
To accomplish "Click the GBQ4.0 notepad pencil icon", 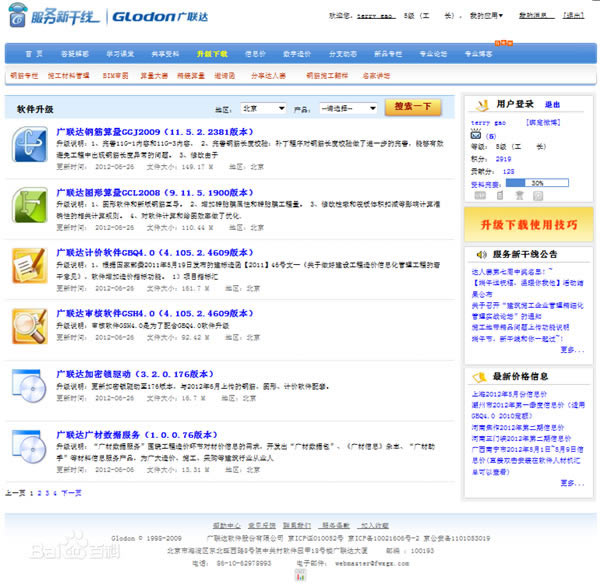I will click(x=30, y=265).
